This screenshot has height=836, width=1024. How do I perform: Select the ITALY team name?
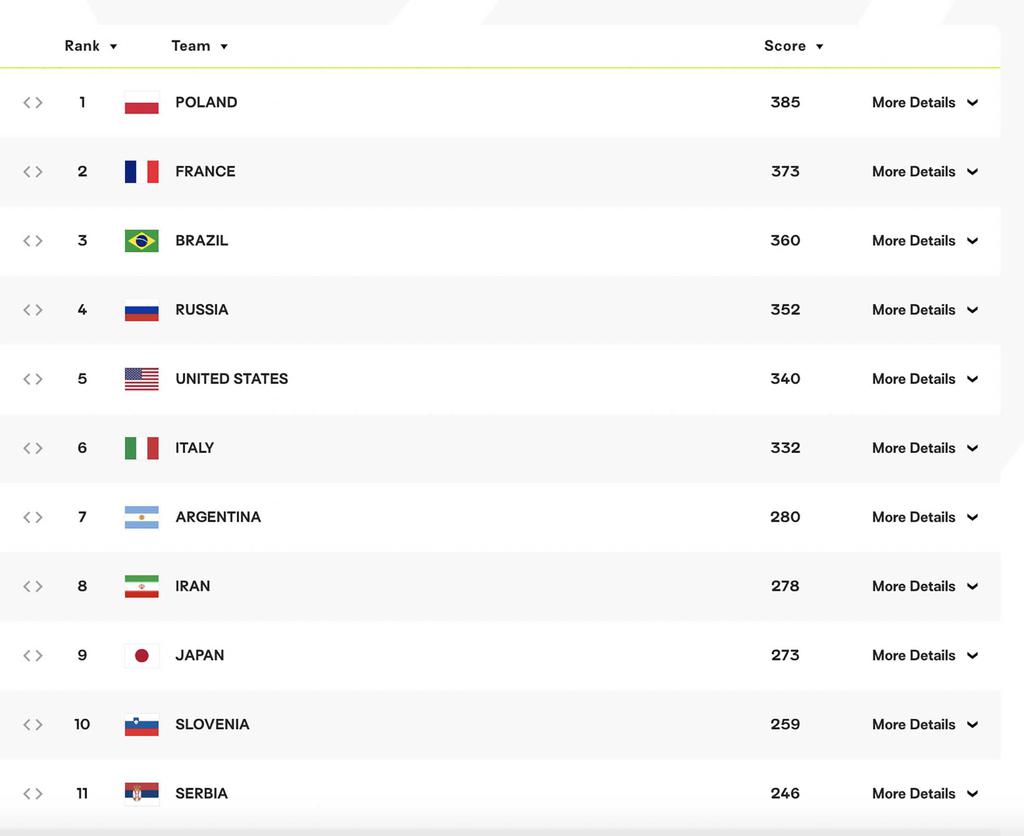tap(195, 448)
